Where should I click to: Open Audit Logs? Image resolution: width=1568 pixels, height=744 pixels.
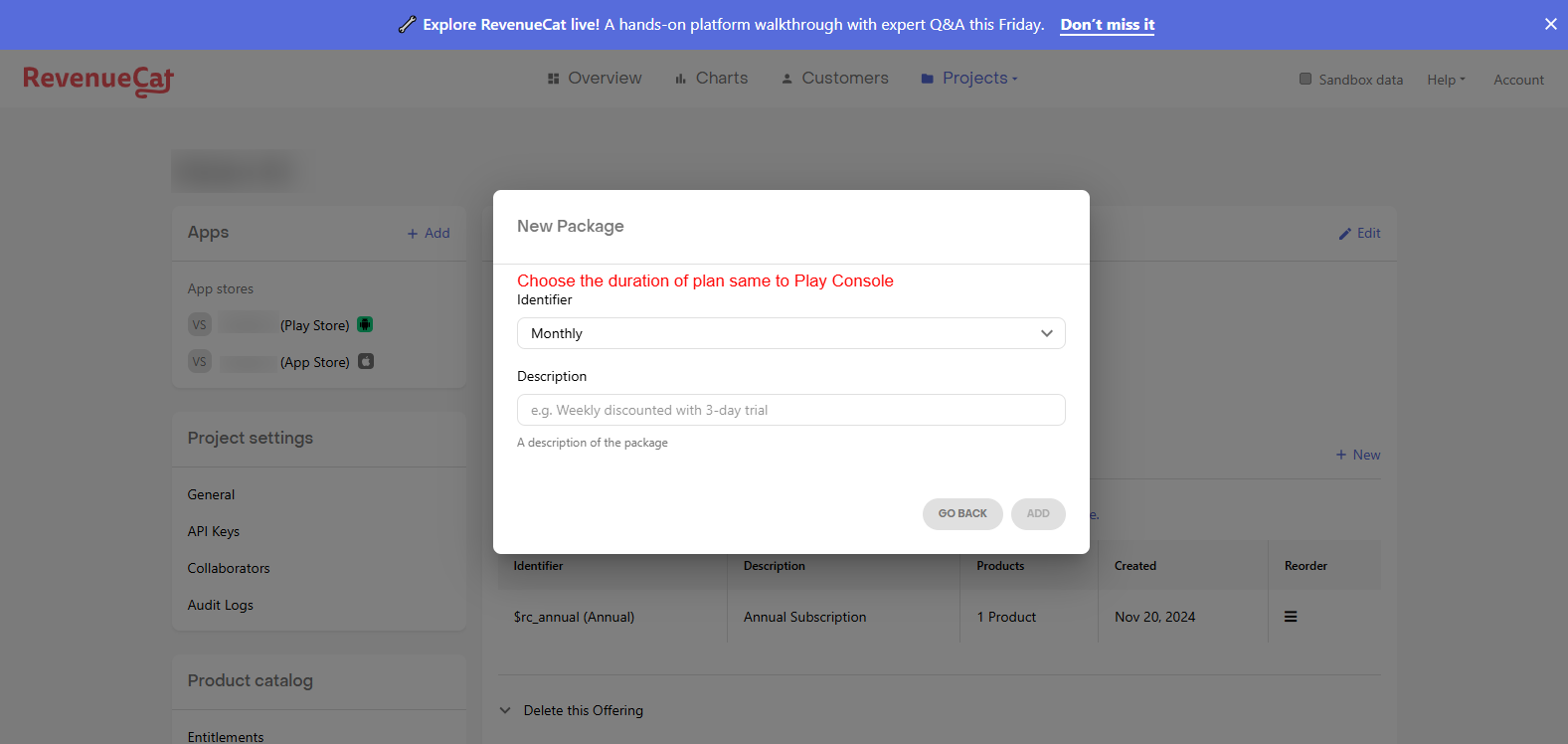pyautogui.click(x=221, y=605)
